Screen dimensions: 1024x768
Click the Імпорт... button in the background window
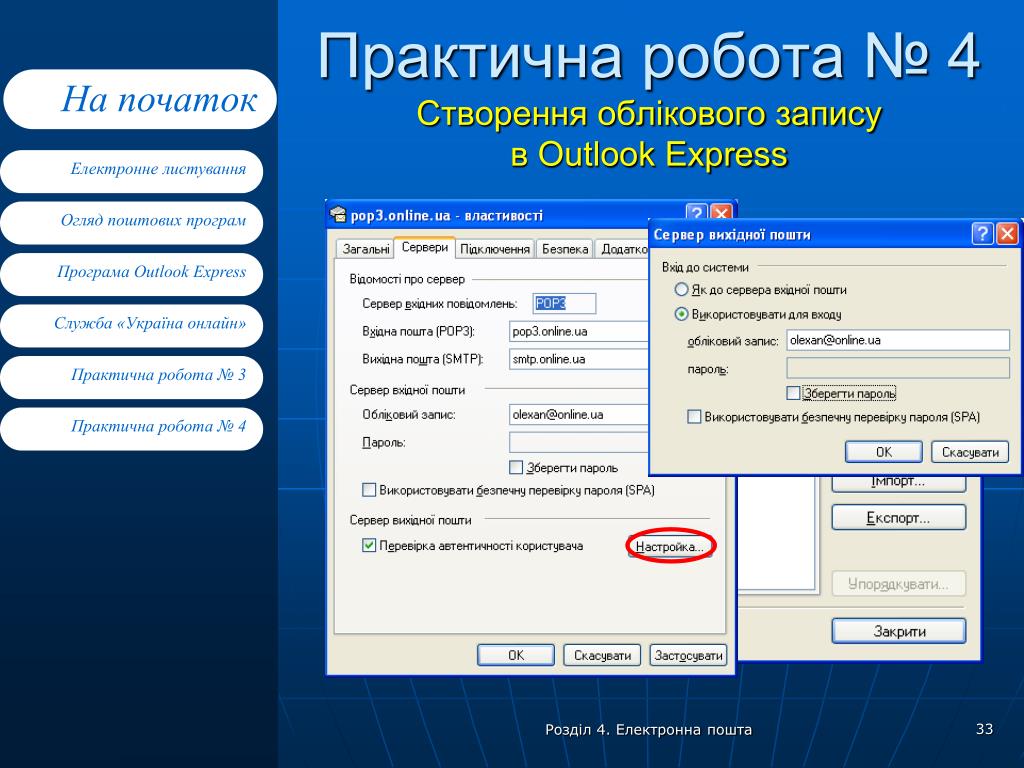pyautogui.click(x=898, y=483)
